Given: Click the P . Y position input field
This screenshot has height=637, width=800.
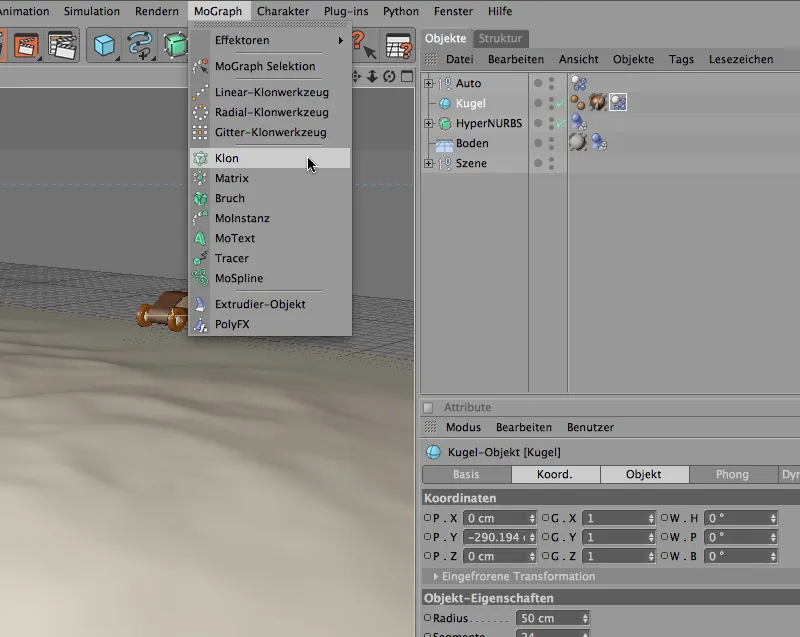Looking at the screenshot, I should point(495,537).
